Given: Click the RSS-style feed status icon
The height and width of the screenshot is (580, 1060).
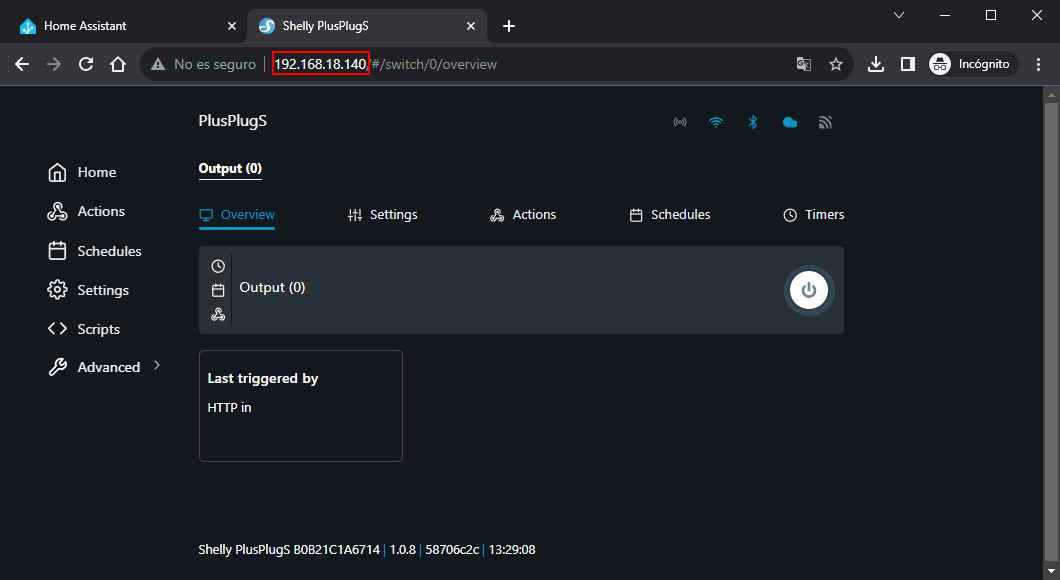Looking at the screenshot, I should pos(825,122).
